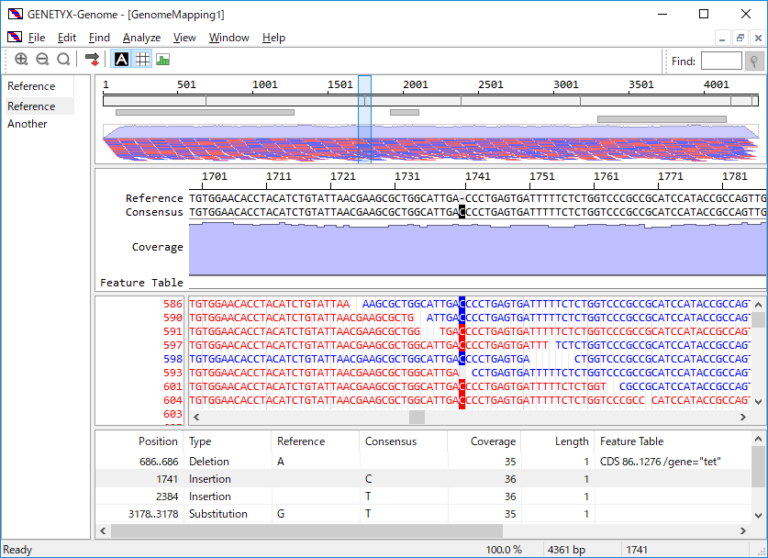
Task: Open the Analyze menu
Action: point(142,38)
